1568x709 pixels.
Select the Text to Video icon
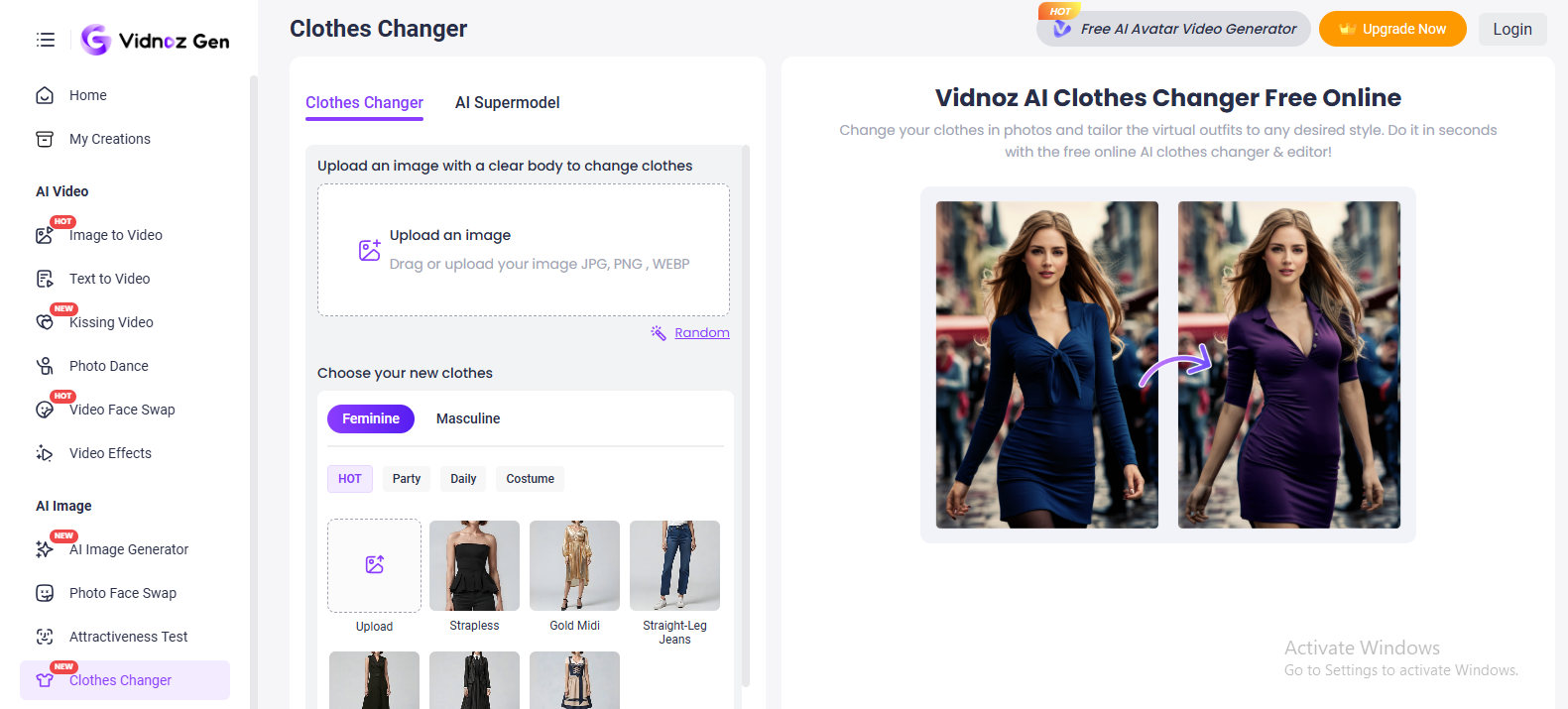click(x=45, y=279)
